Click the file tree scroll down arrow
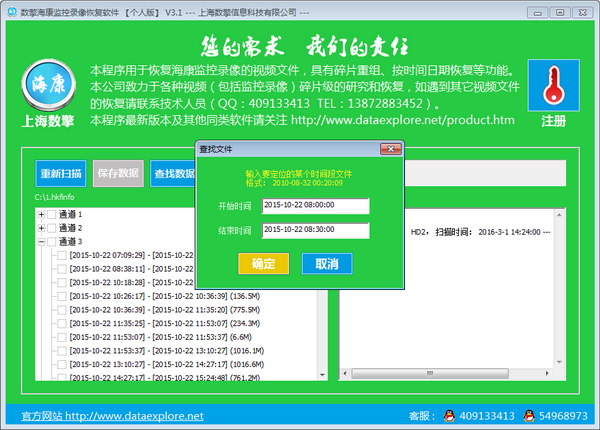 322,375
